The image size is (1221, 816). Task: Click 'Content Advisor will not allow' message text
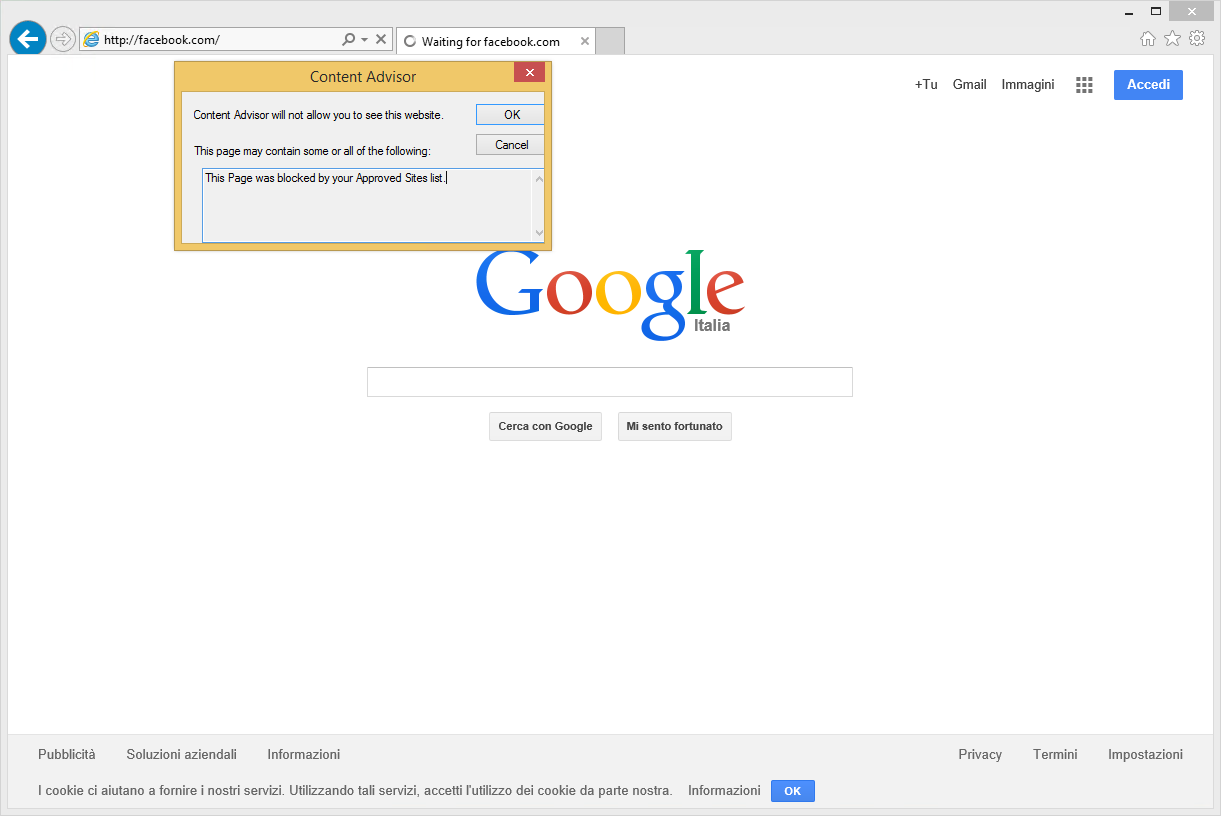tap(318, 115)
